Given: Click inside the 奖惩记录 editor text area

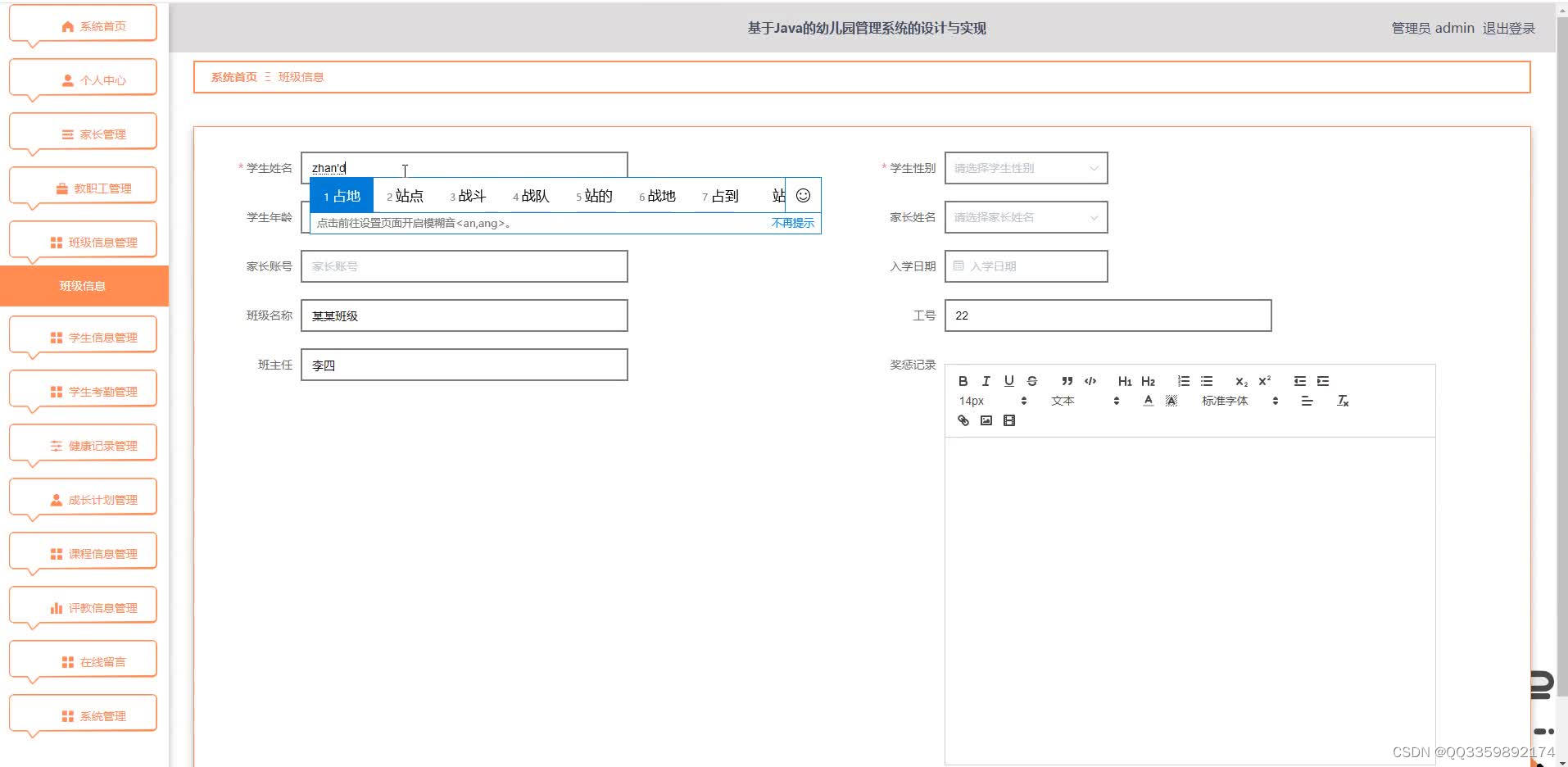Looking at the screenshot, I should [1190, 600].
